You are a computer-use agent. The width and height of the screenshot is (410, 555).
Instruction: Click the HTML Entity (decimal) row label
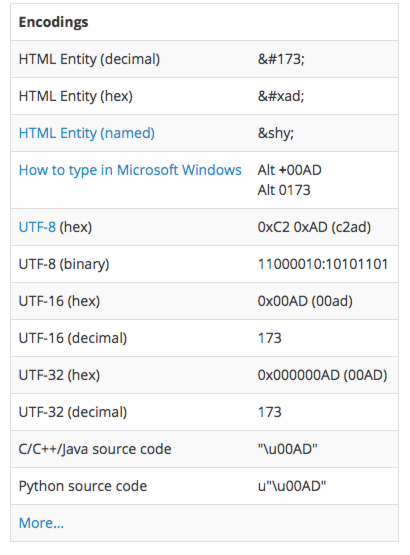click(x=90, y=59)
